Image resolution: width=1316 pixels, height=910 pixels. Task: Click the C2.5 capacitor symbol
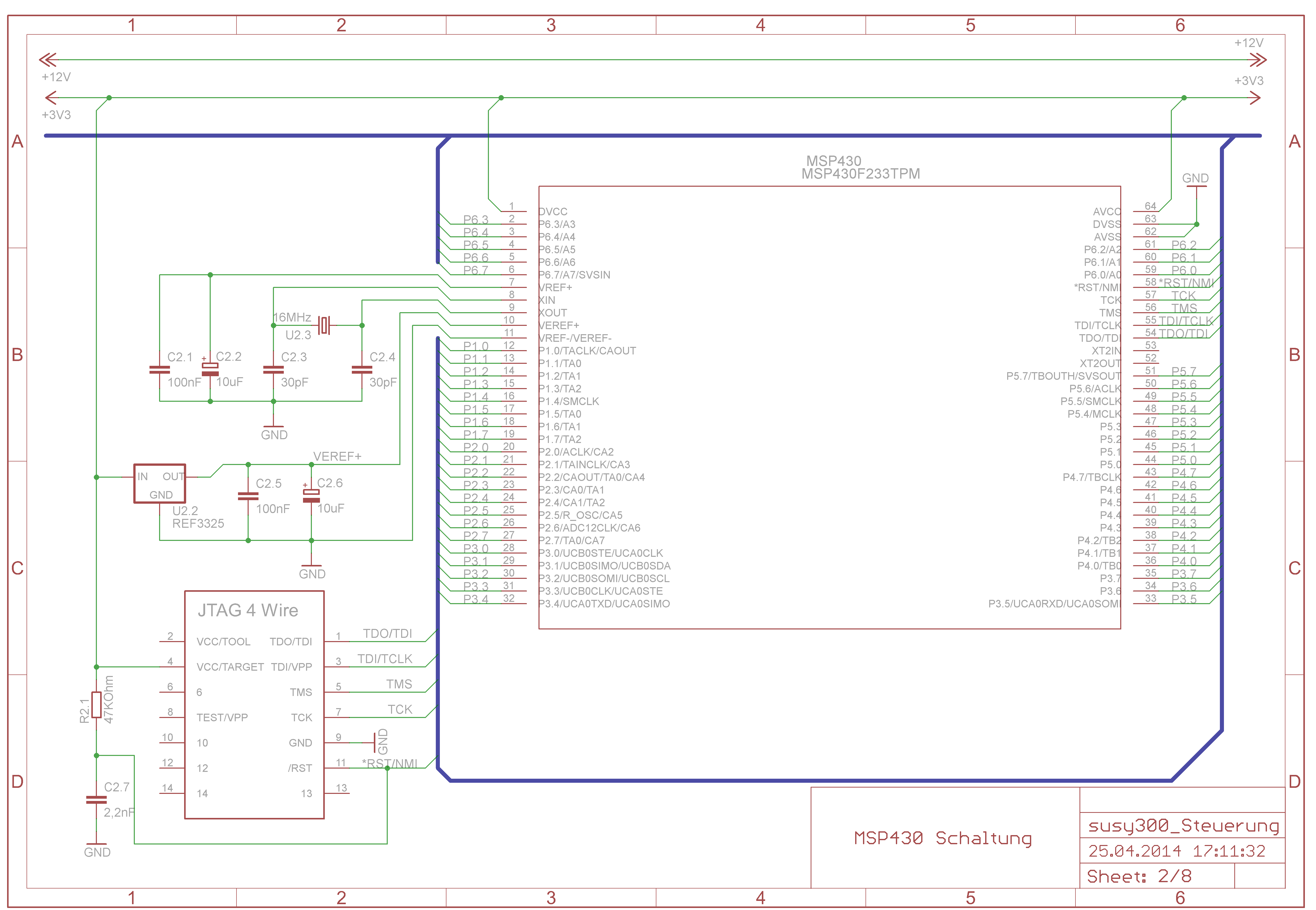248,497
